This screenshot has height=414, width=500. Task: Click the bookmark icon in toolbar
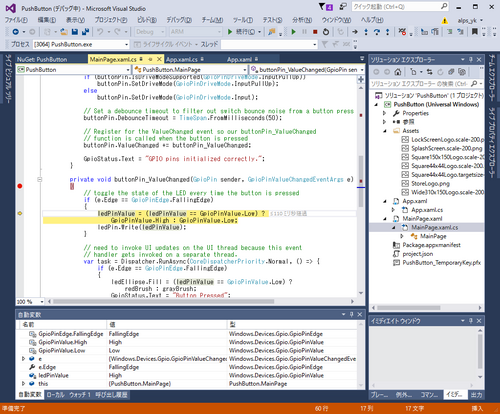[x=475, y=32]
